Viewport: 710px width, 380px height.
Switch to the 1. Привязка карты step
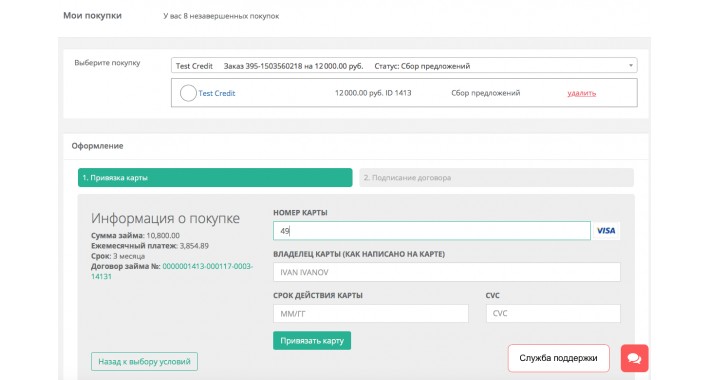pos(215,178)
